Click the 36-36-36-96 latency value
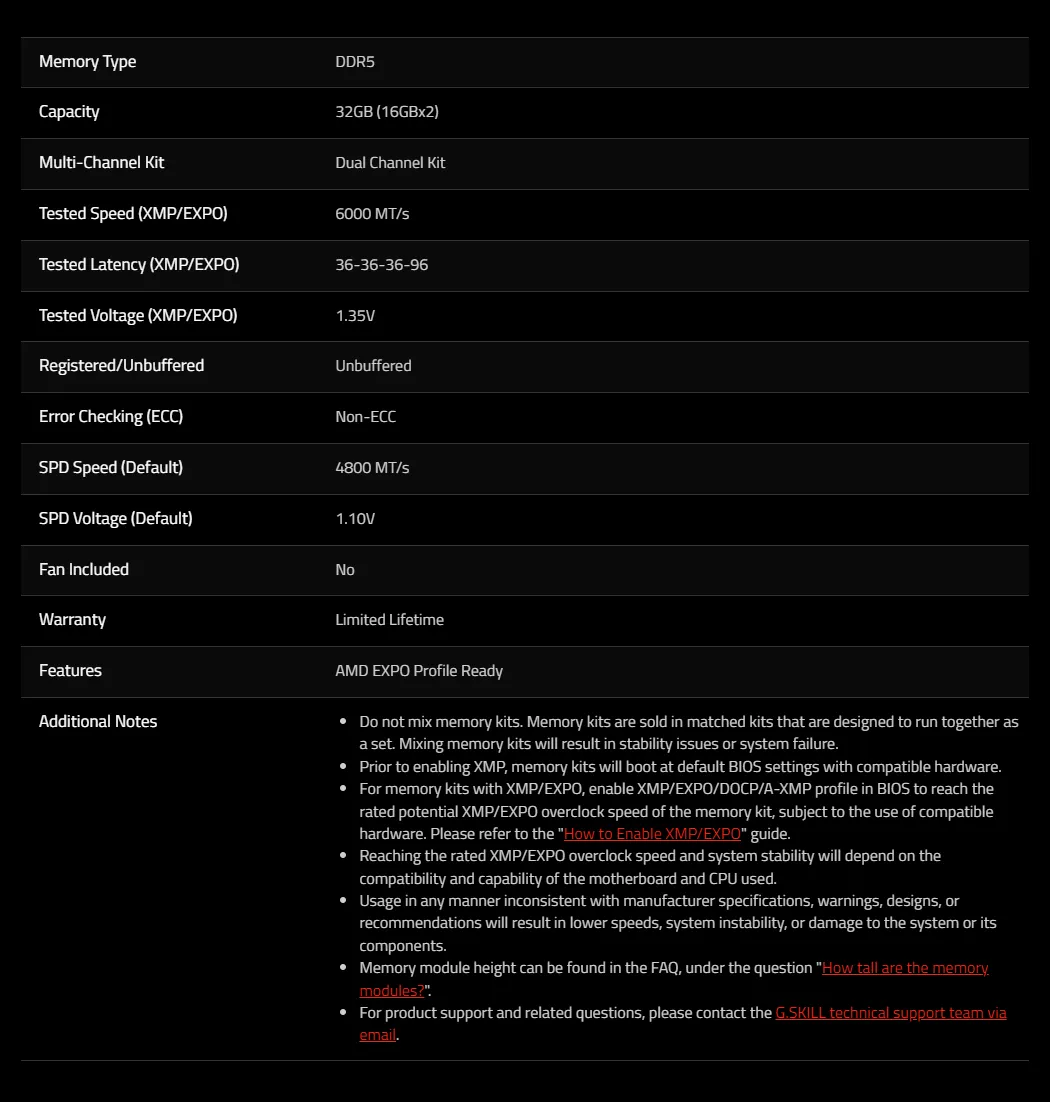Screen dimensions: 1050x1102 [382, 265]
